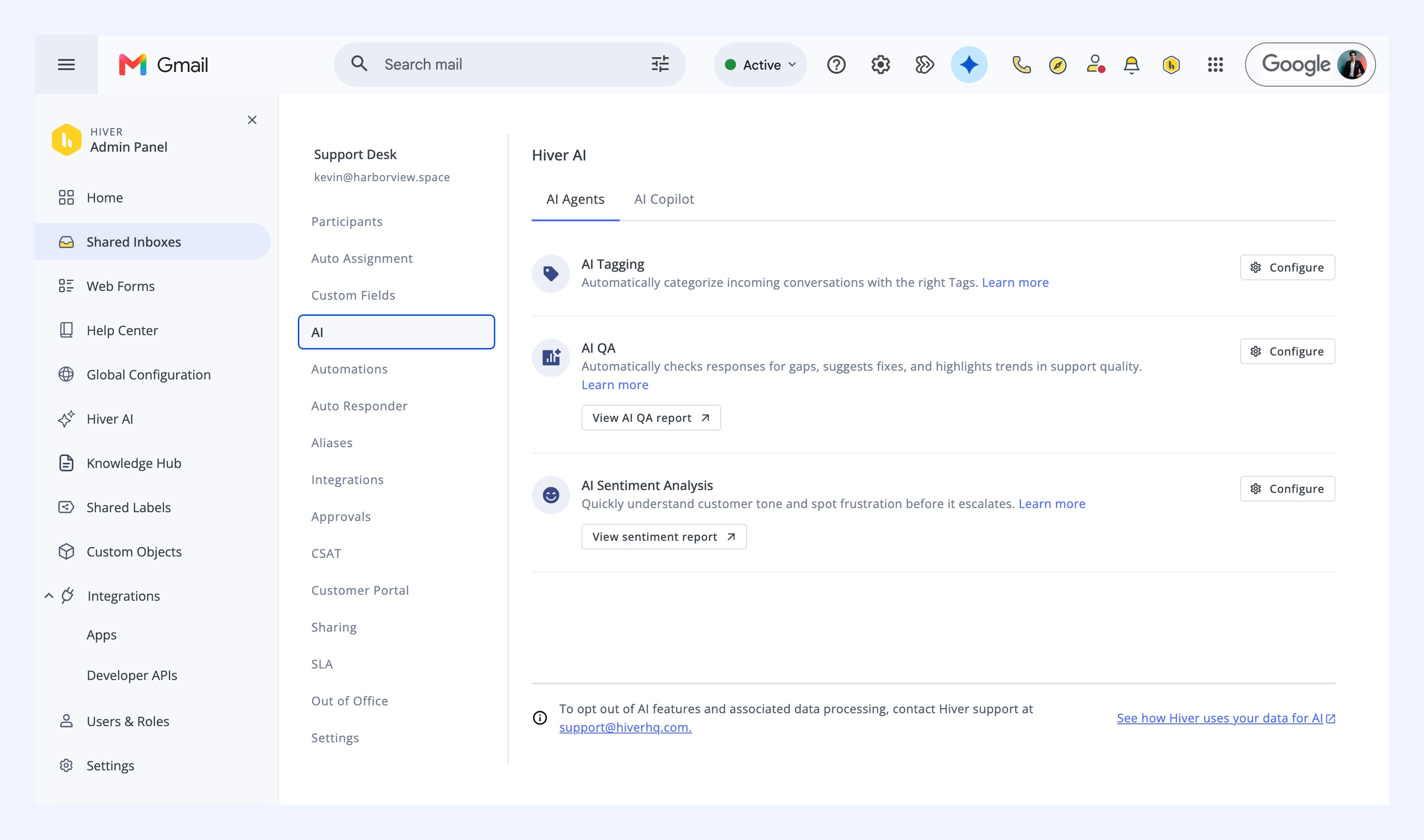Open the Help question mark icon

837,65
